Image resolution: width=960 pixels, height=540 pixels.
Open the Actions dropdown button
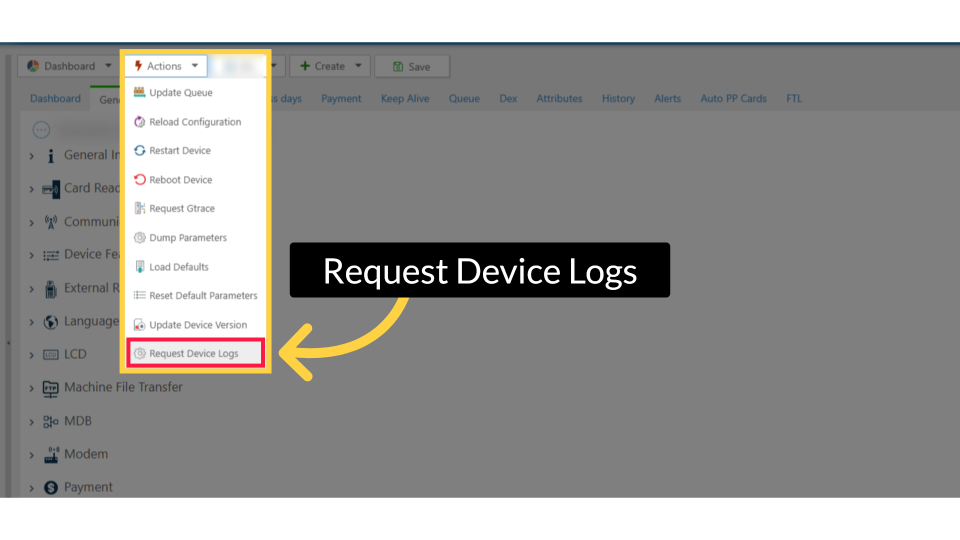pos(166,66)
